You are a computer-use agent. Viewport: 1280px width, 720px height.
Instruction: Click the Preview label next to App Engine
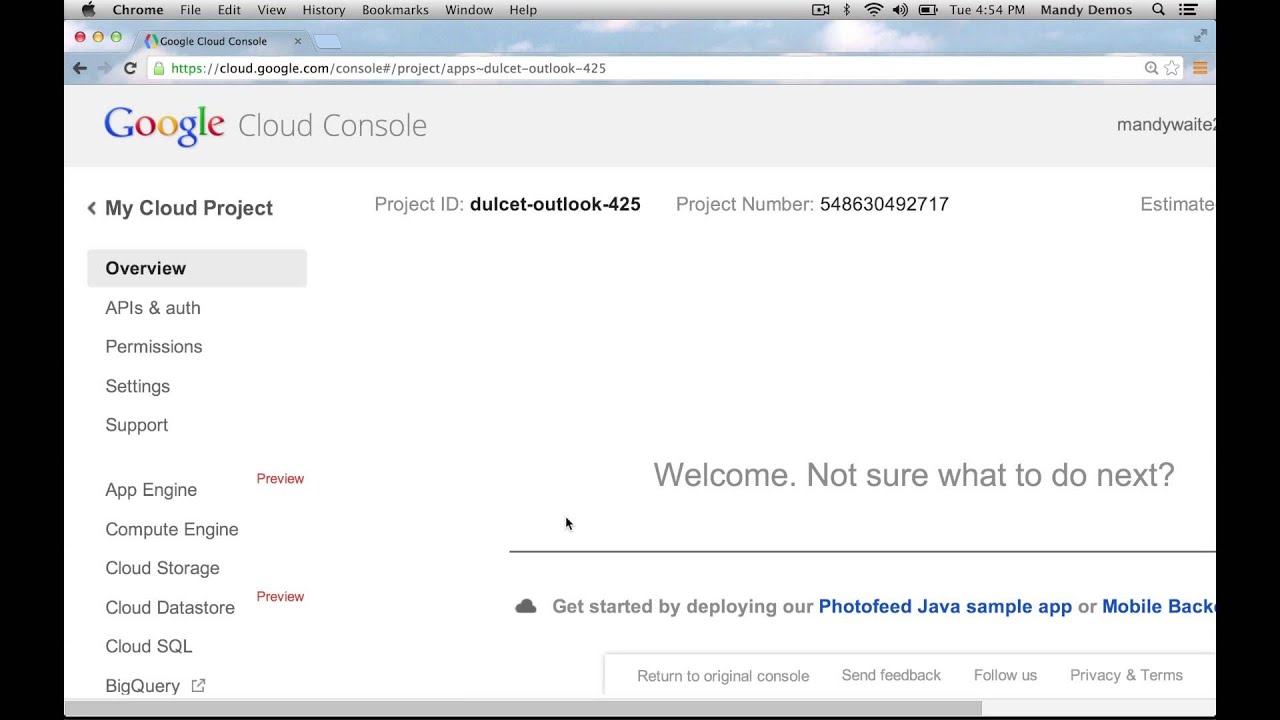(x=280, y=478)
